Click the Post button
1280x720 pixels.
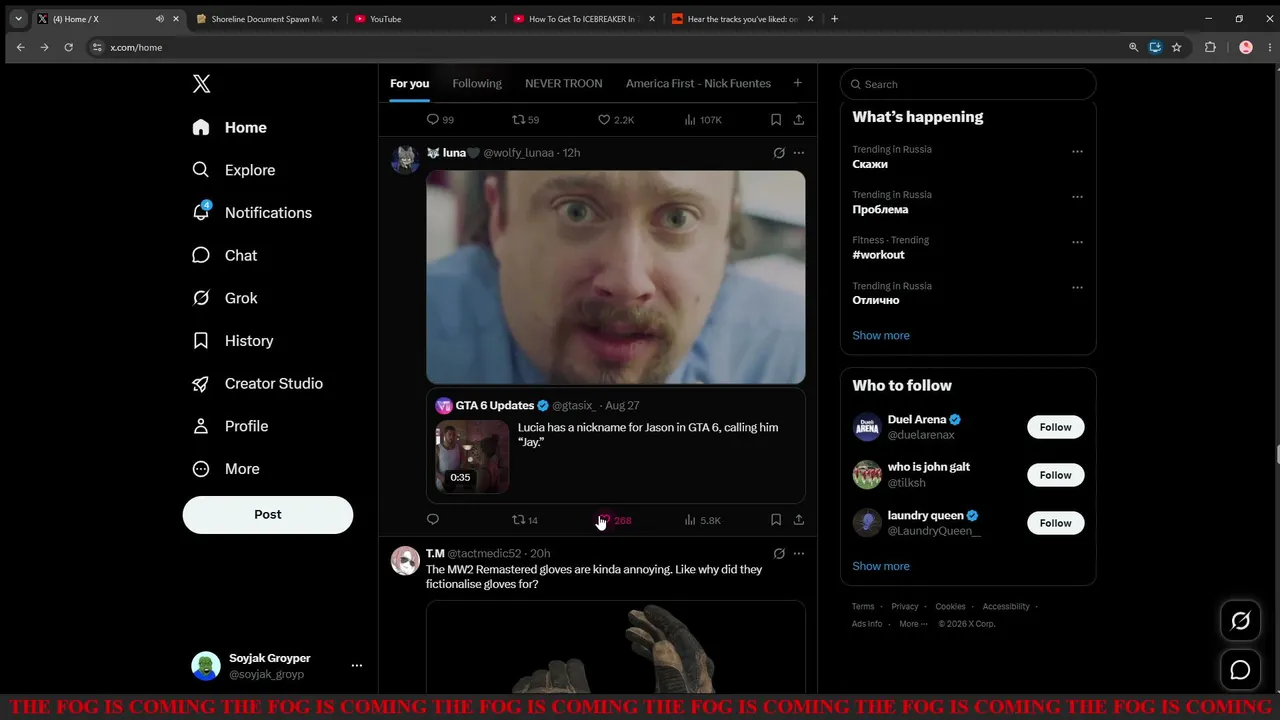point(268,515)
